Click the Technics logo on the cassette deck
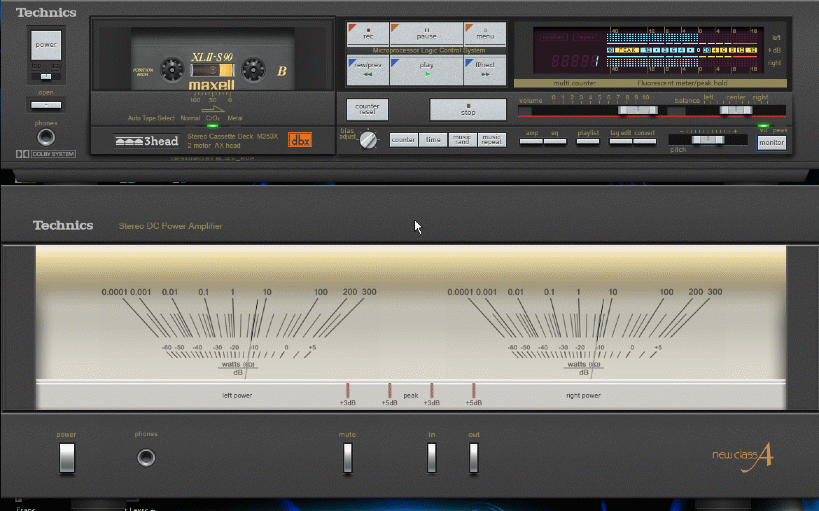This screenshot has height=511, width=819. click(46, 12)
